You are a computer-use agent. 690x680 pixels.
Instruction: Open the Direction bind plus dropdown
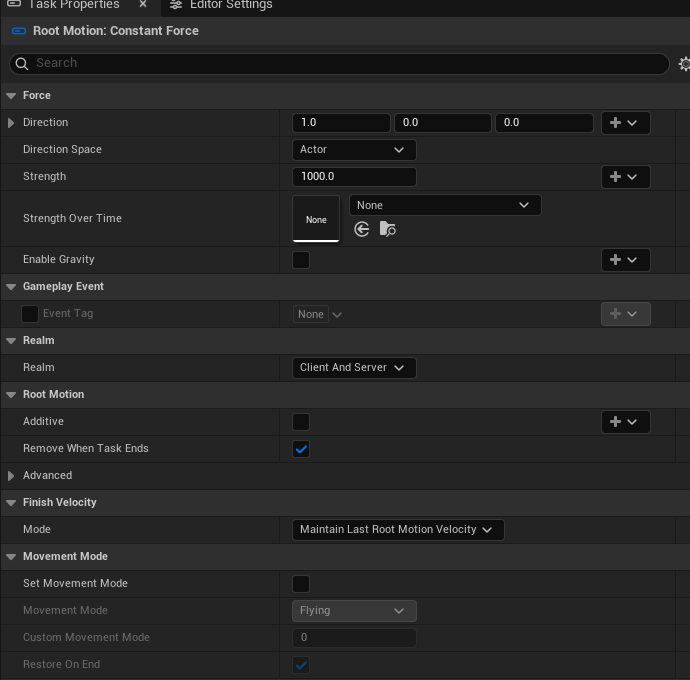click(x=625, y=123)
